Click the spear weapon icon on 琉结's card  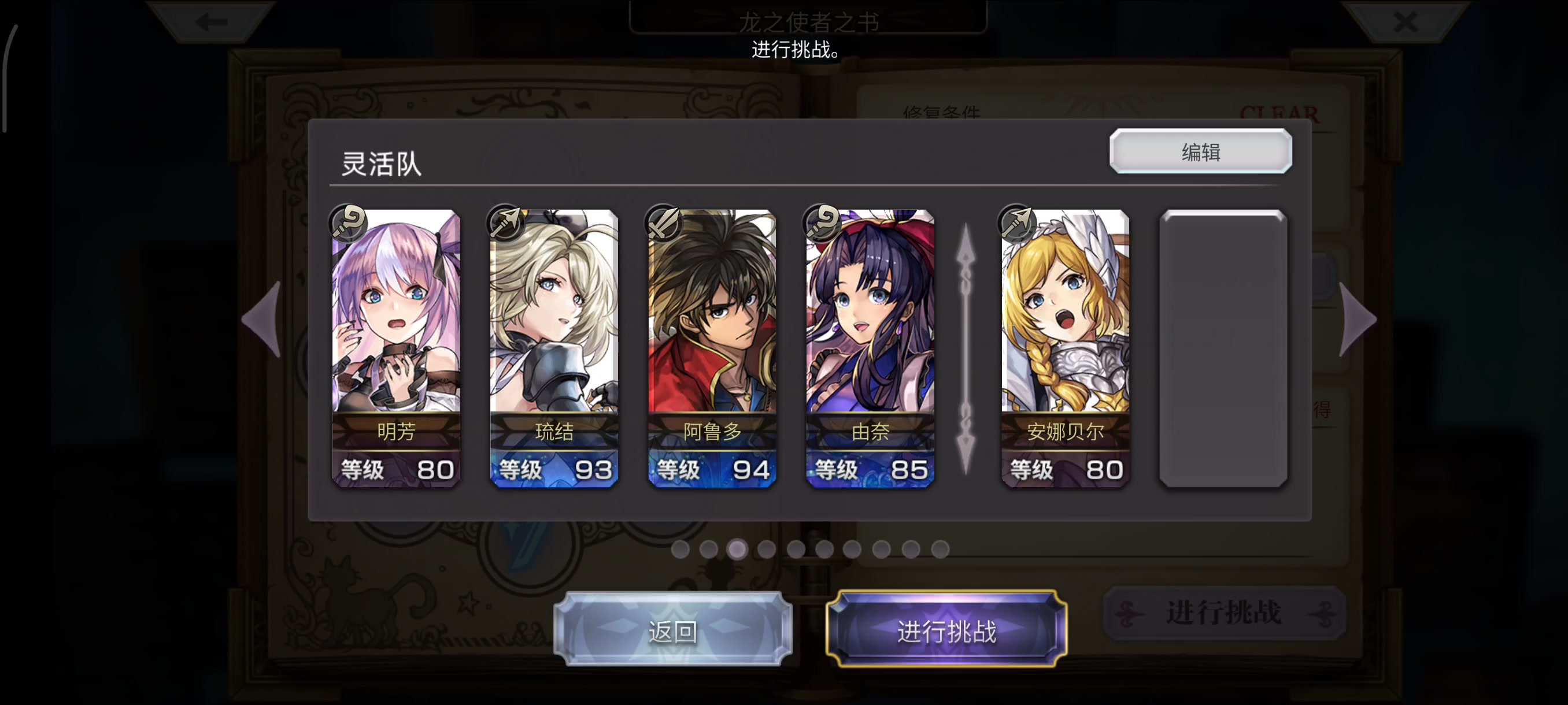click(x=506, y=222)
